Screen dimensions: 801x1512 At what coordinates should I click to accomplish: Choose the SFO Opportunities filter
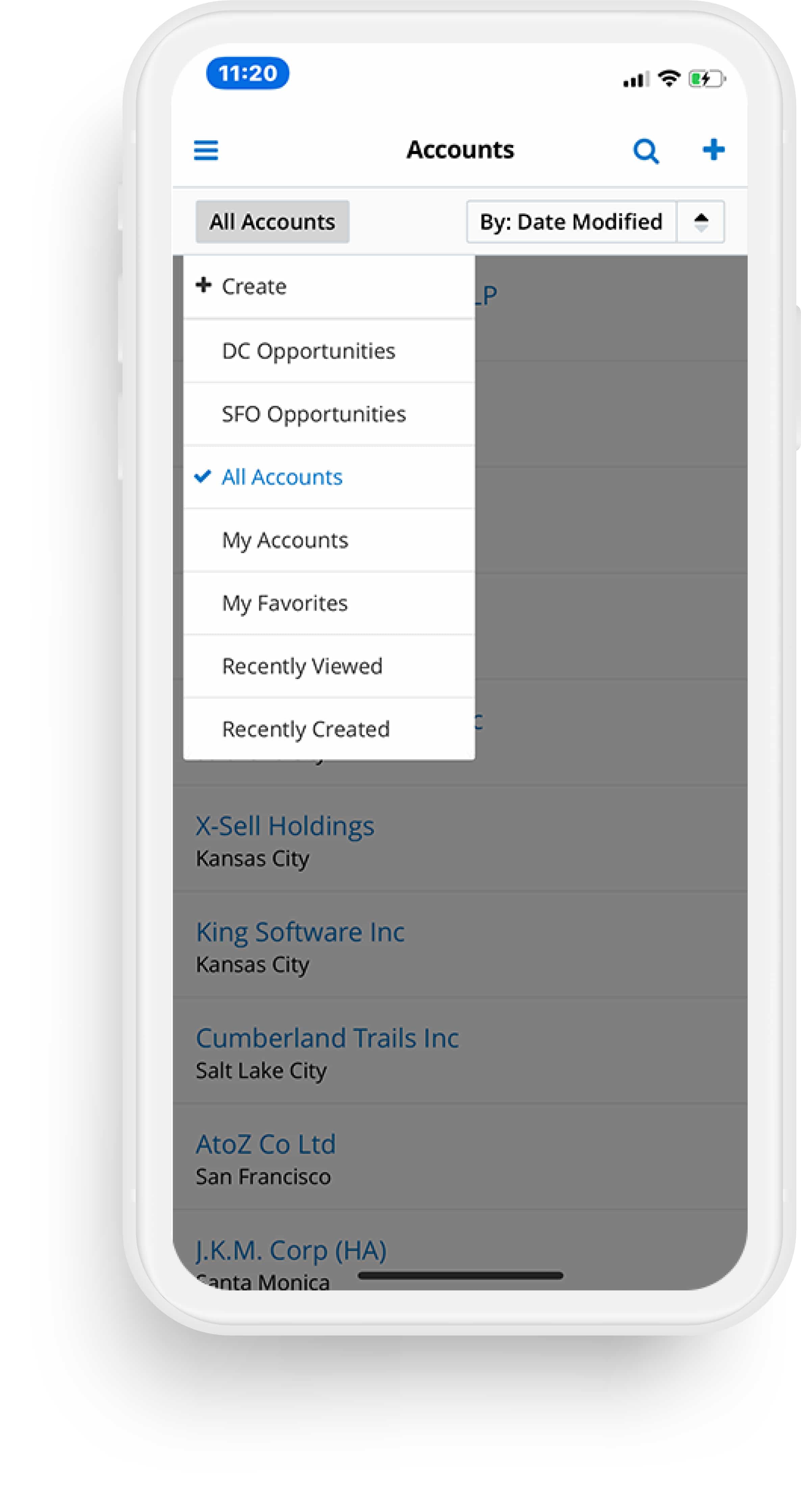(x=314, y=414)
